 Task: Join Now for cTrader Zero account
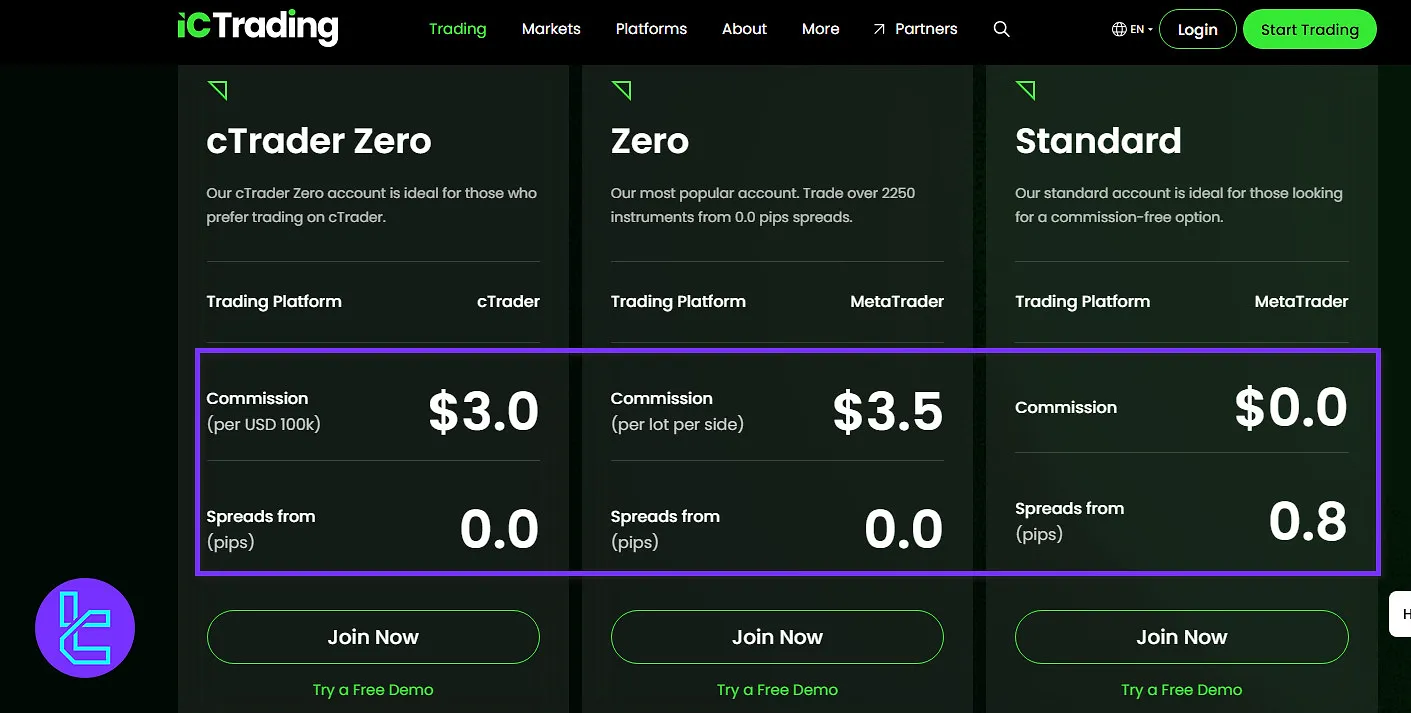point(373,637)
